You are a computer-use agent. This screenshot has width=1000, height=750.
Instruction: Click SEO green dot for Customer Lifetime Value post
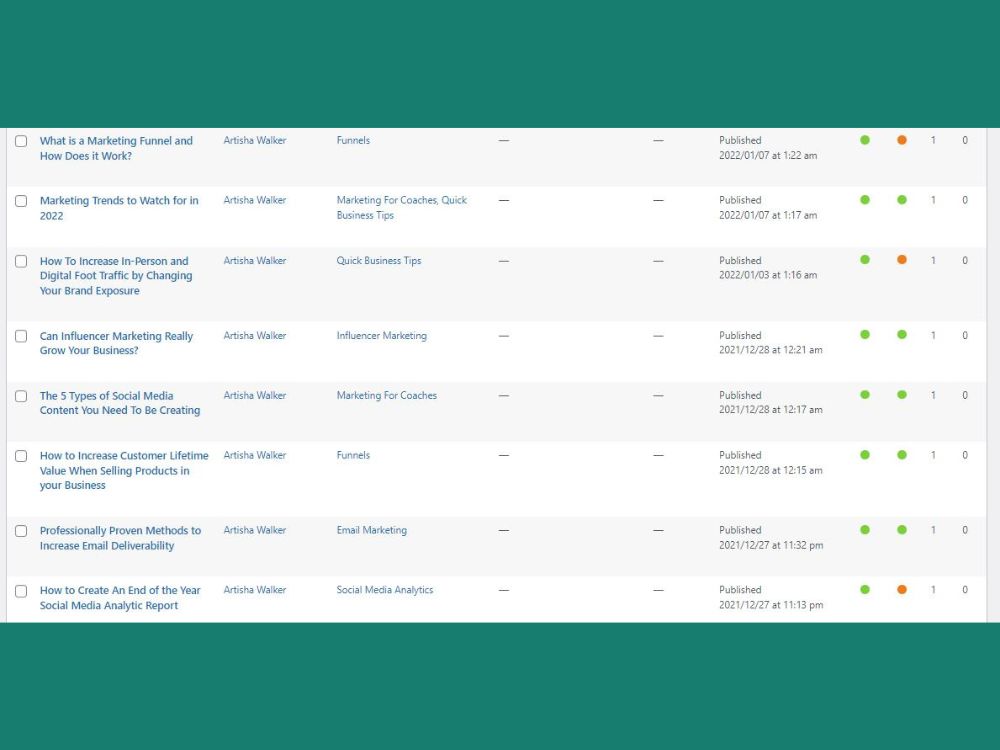coord(865,455)
